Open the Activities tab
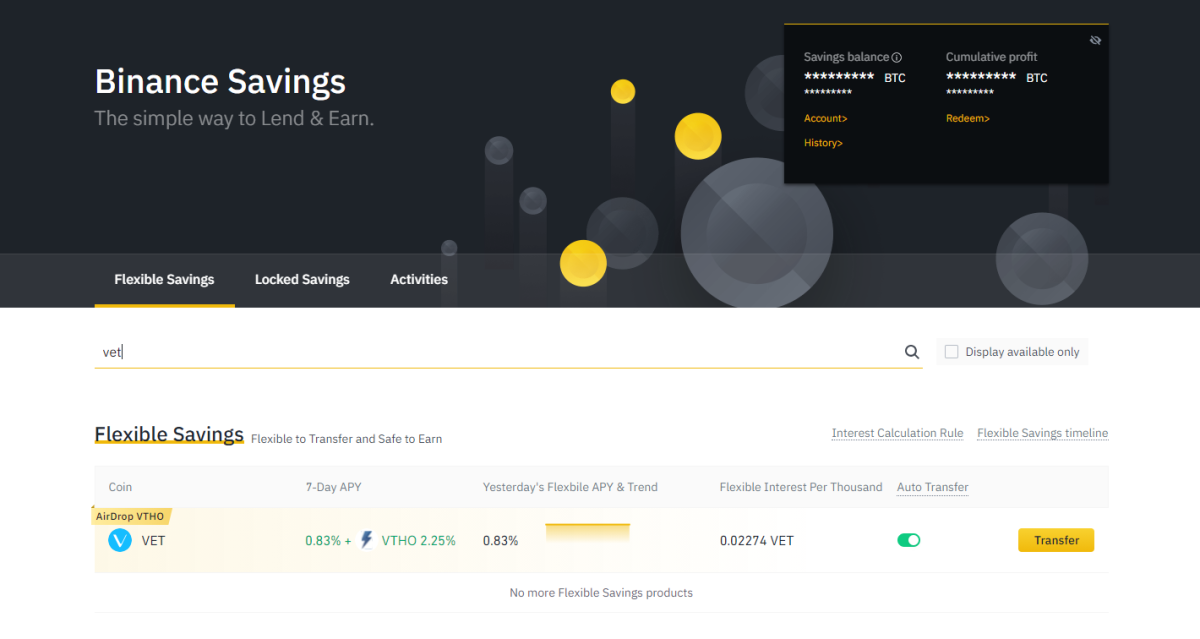Image resolution: width=1200 pixels, height=639 pixels. click(419, 279)
